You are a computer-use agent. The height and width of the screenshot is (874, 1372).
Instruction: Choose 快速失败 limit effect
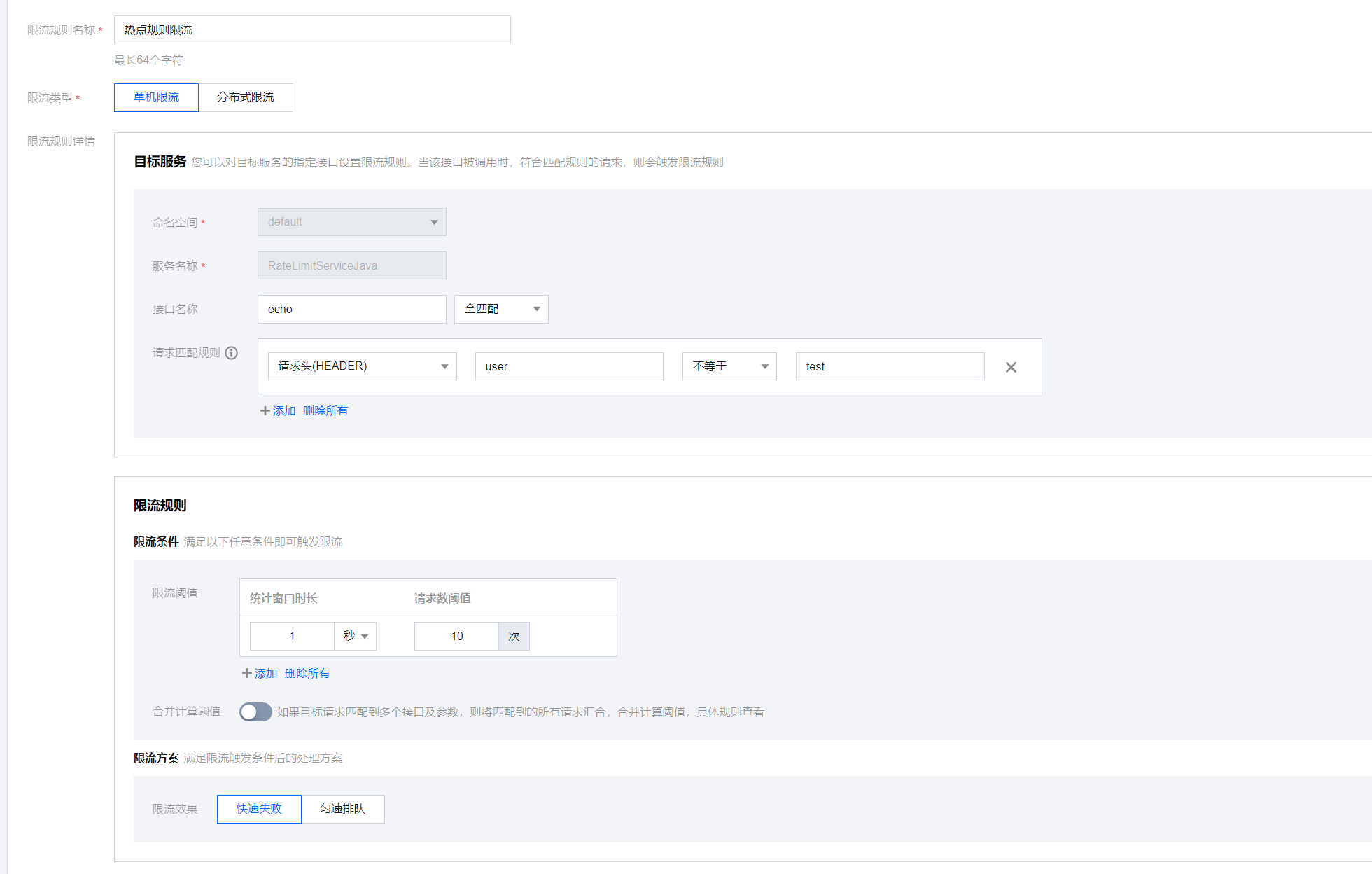259,809
